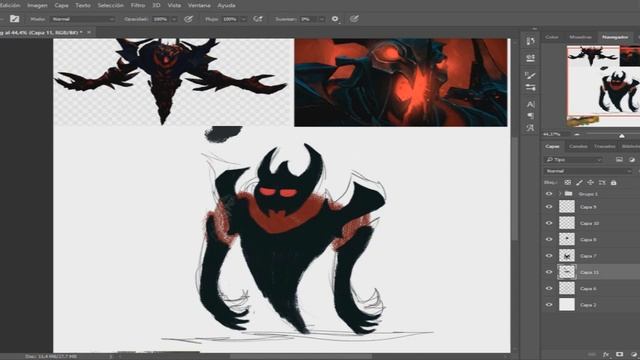640x360 pixels.
Task: Open the Properties panel icon in the collapsed dock
Action: click(530, 58)
